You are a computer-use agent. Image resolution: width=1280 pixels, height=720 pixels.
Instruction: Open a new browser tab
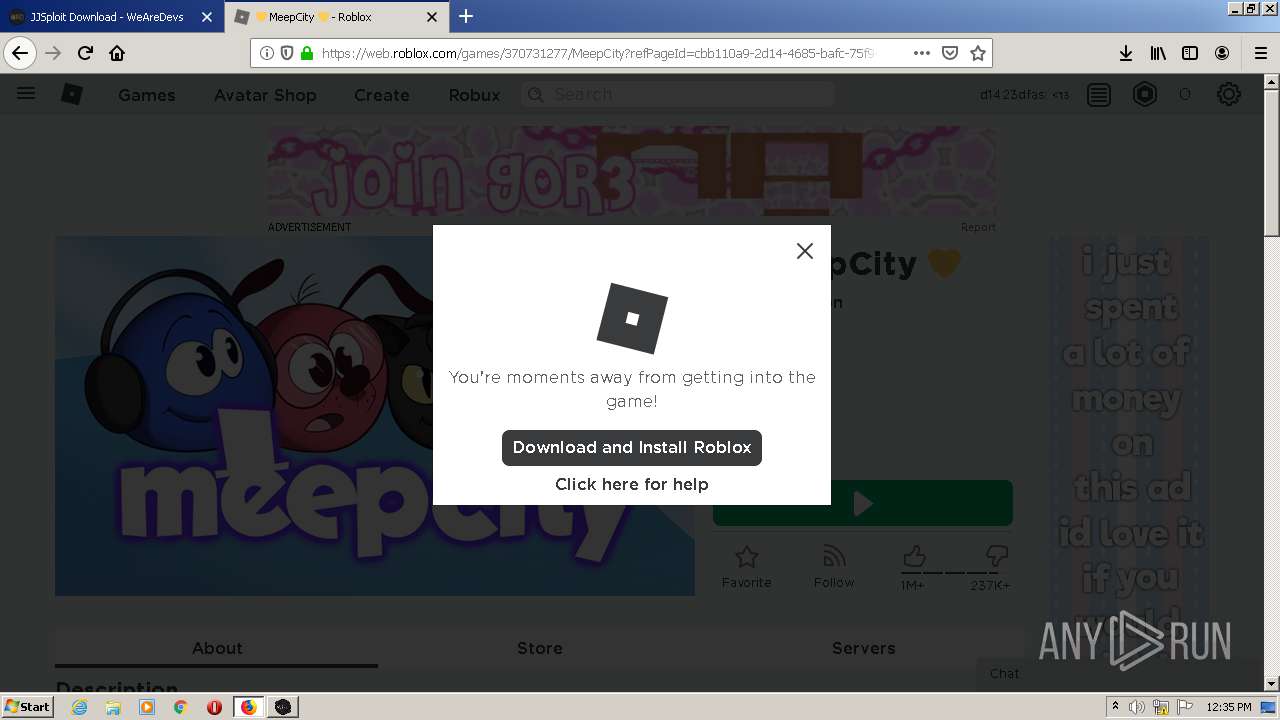[x=466, y=16]
